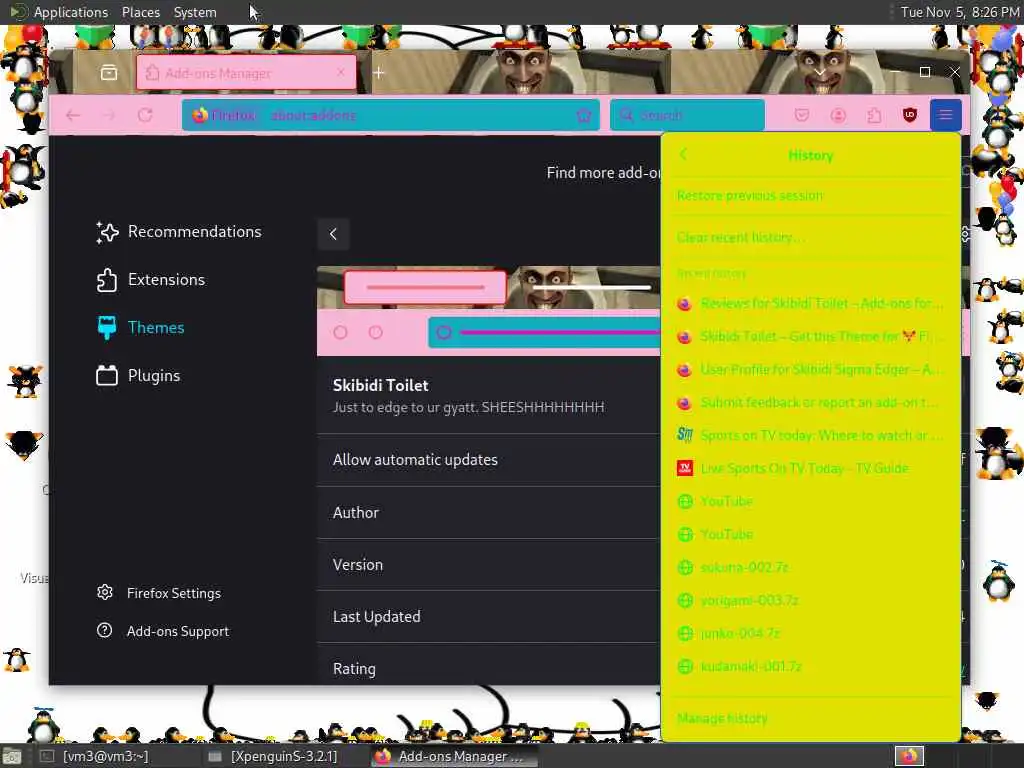Click the Skibidi Toilet theme preview
Viewport: 1024px width, 768px height.
(488, 311)
